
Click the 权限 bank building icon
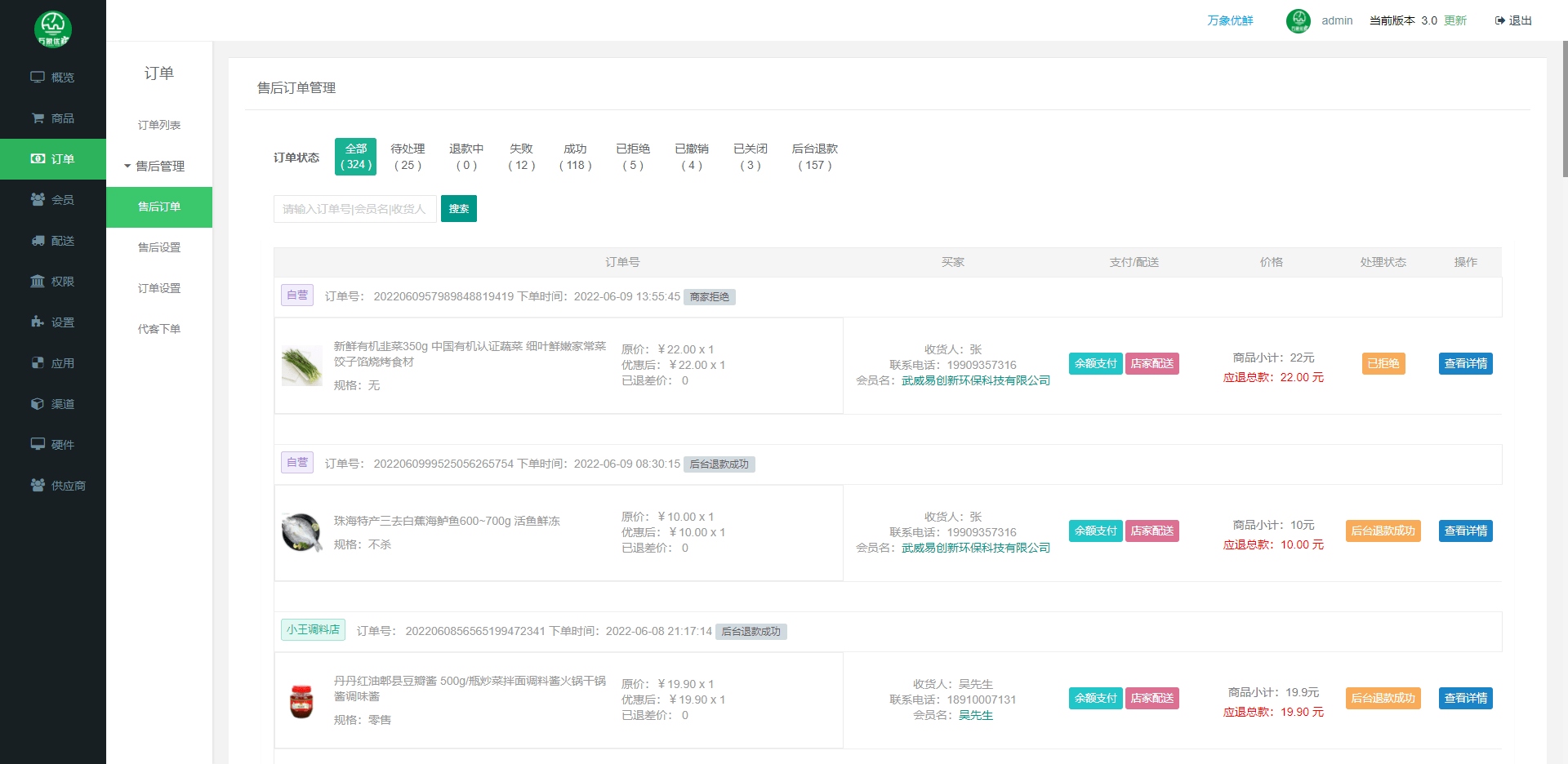pyautogui.click(x=38, y=282)
